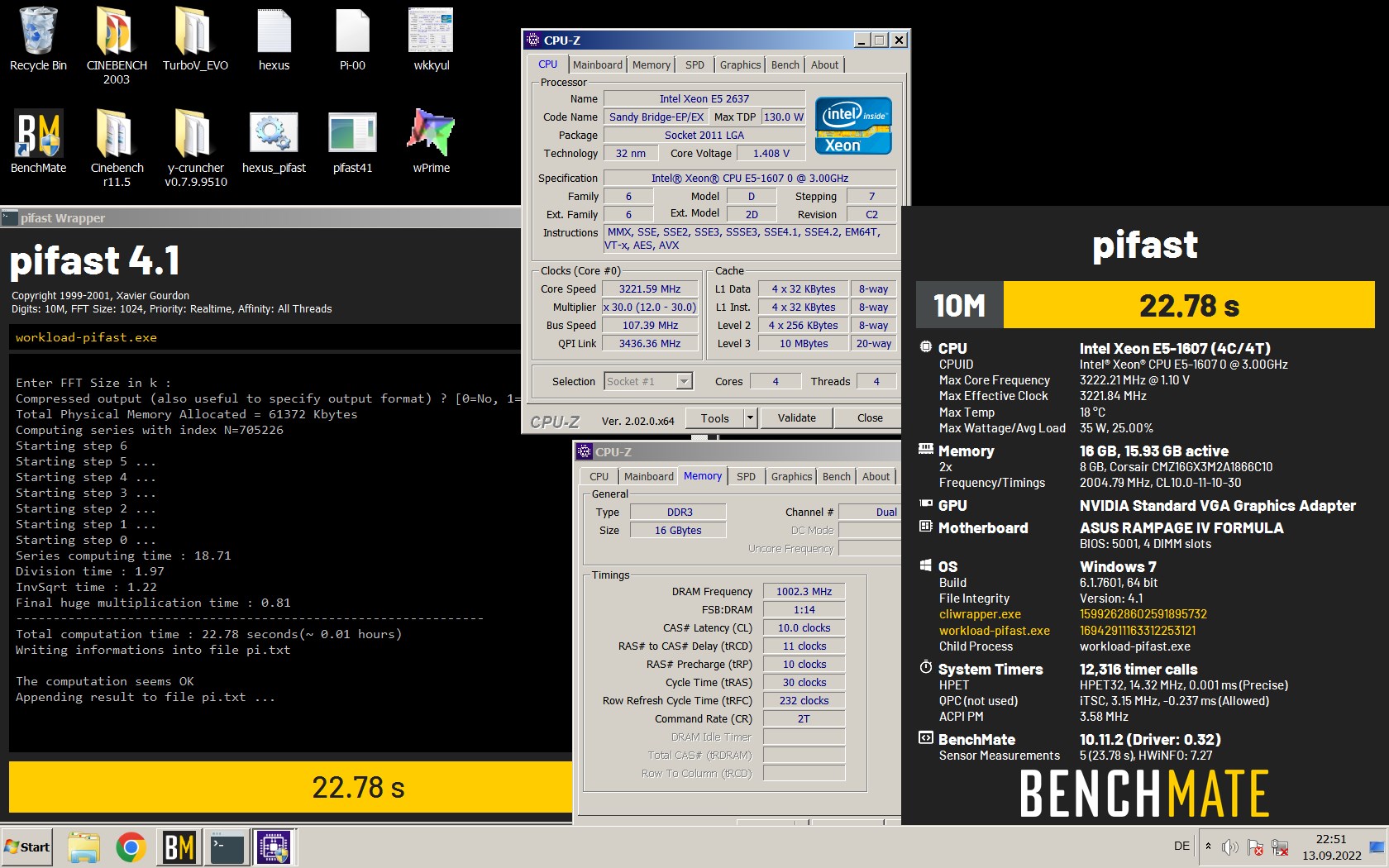Open the Bench tab in top CPU-Z window

pyautogui.click(x=785, y=64)
